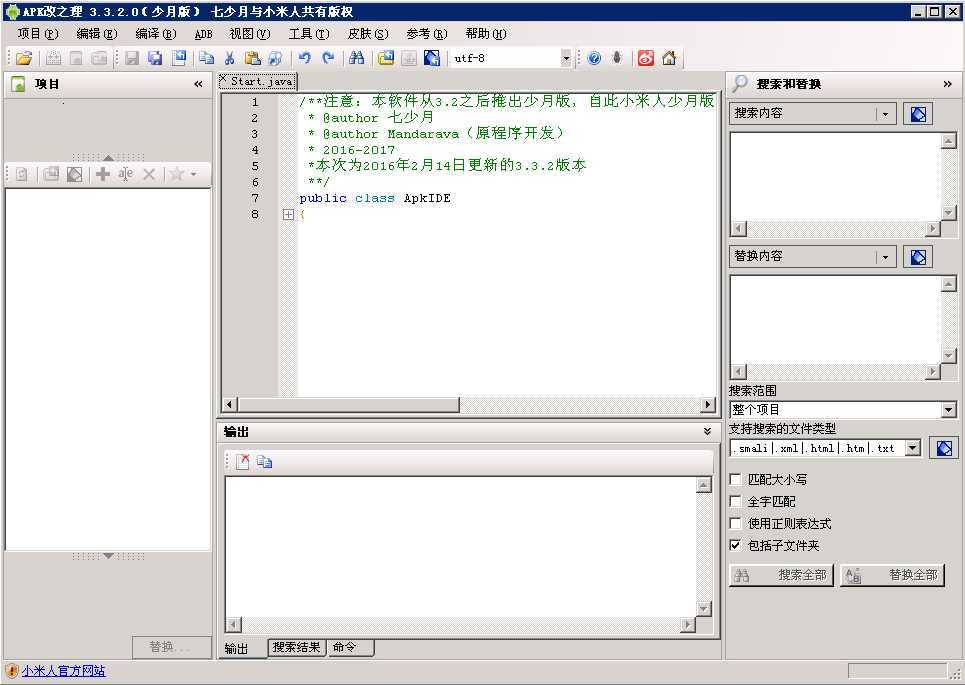This screenshot has height=685, width=965.
Task: Open the utf-8 encoding dropdown
Action: tap(565, 57)
